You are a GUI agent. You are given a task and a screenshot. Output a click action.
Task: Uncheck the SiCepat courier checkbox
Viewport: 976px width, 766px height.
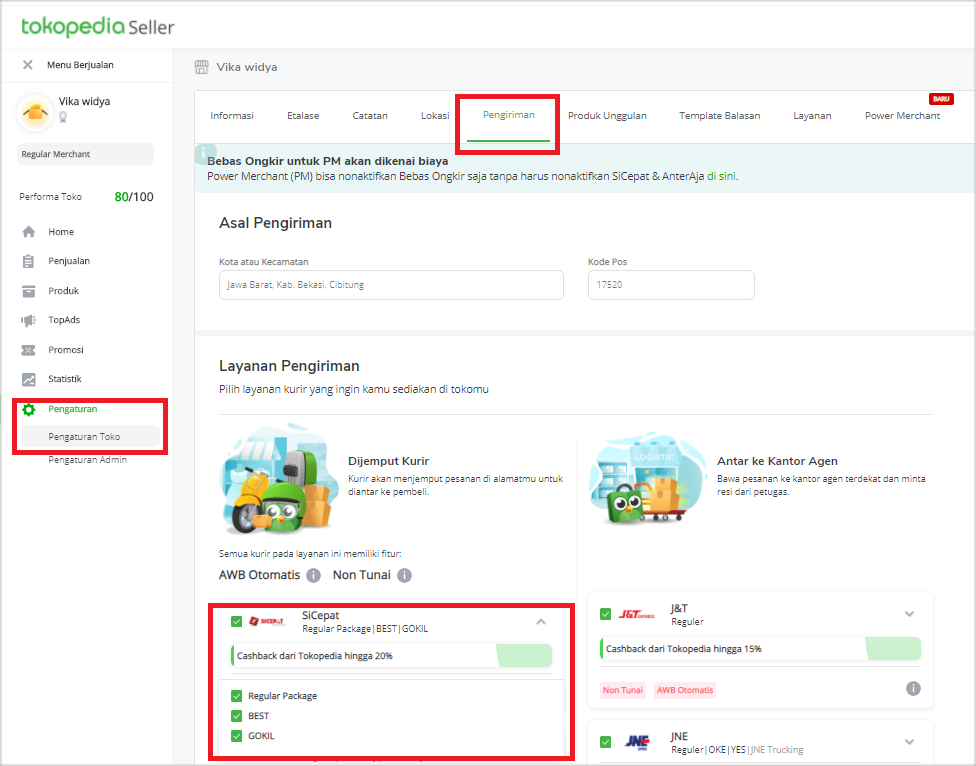coord(237,621)
